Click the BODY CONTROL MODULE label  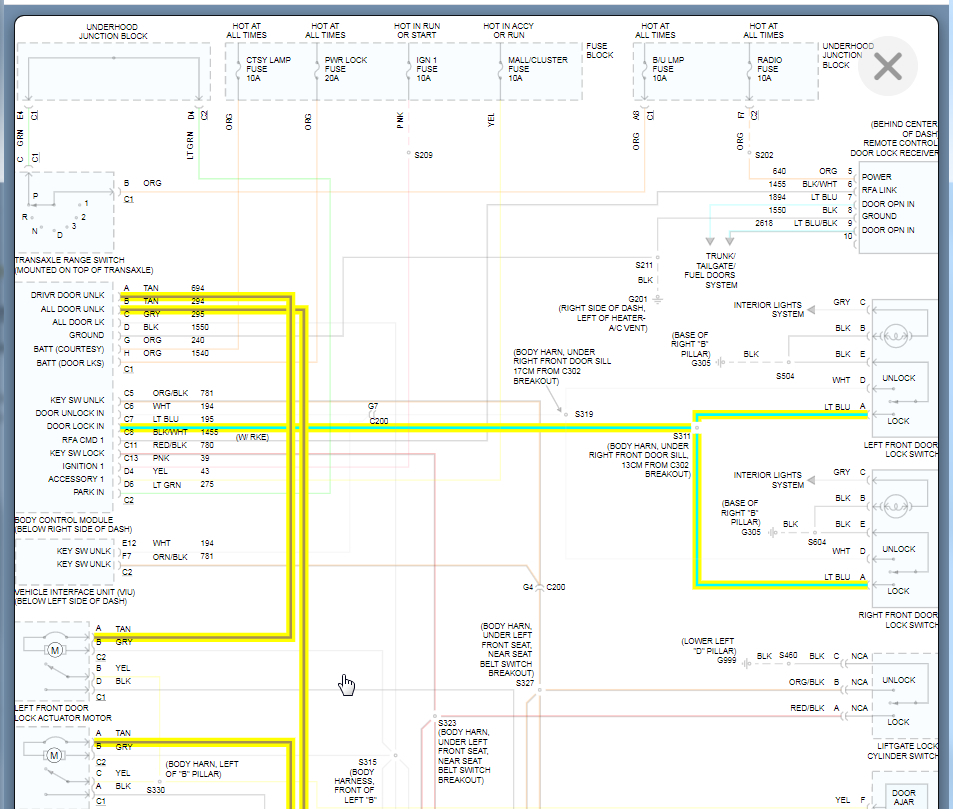click(x=64, y=520)
